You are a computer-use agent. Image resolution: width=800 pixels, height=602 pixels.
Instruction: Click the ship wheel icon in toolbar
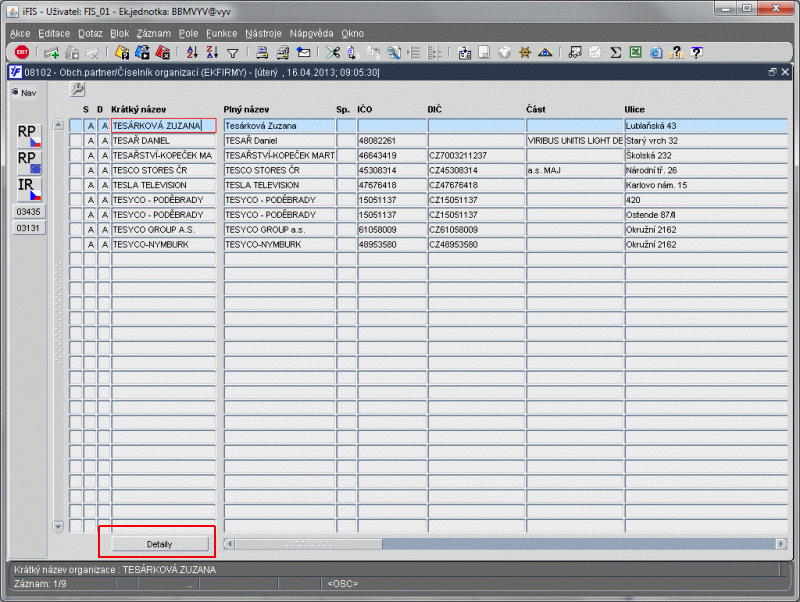point(524,53)
